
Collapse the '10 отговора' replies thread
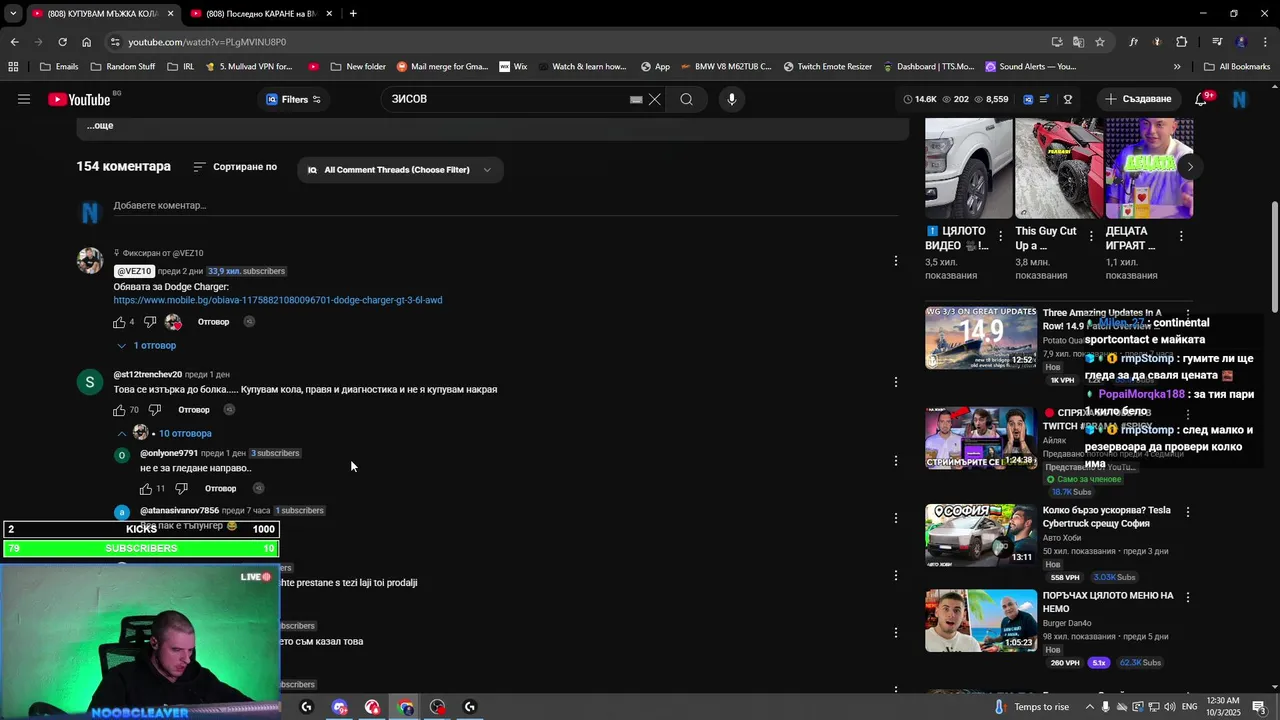[x=165, y=433]
